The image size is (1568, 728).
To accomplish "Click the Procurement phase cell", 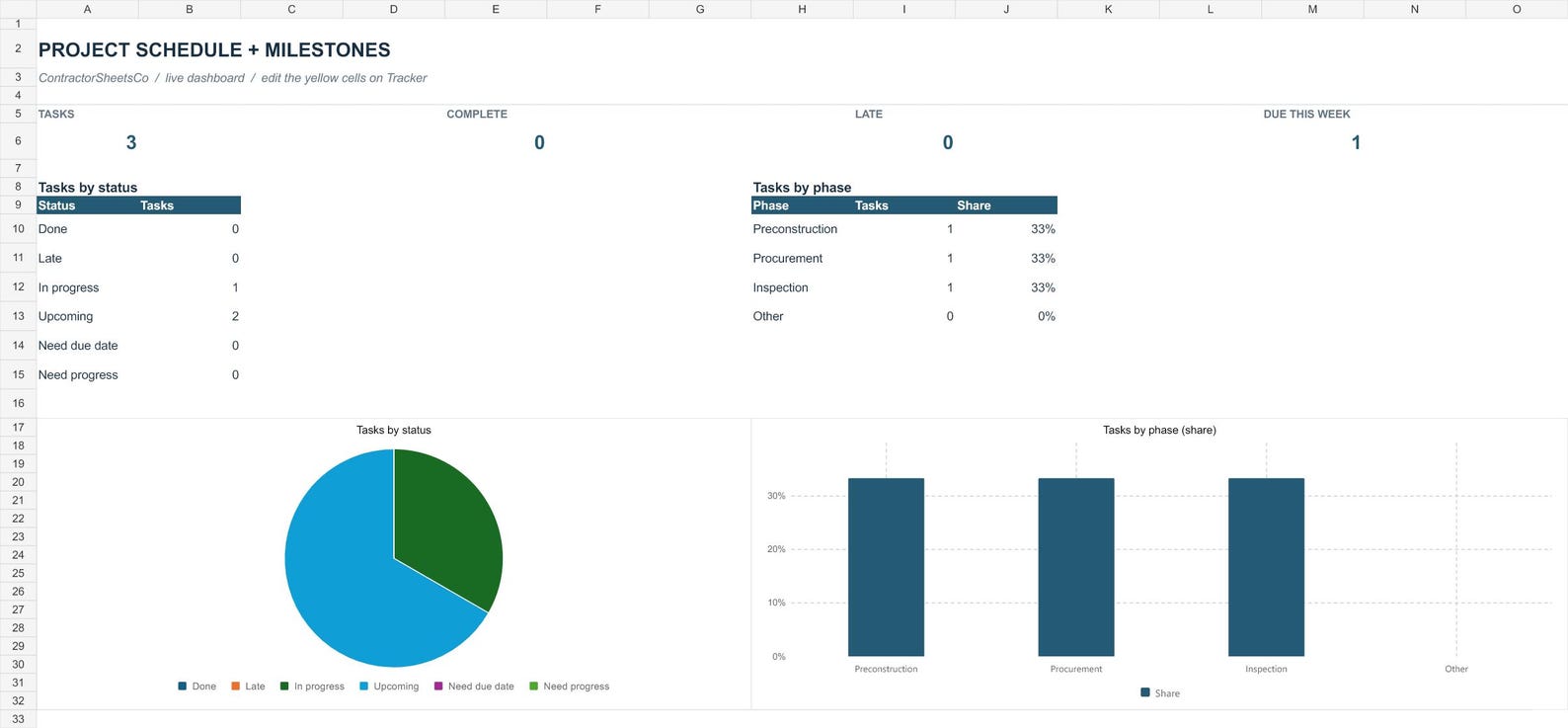I will point(788,259).
